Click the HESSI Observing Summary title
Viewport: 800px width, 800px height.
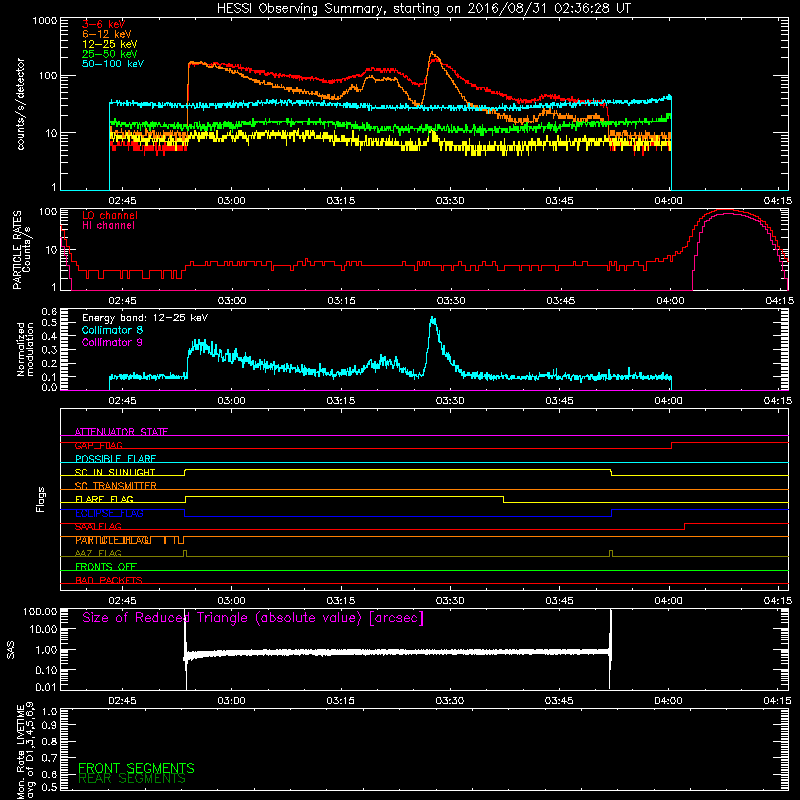(x=424, y=9)
